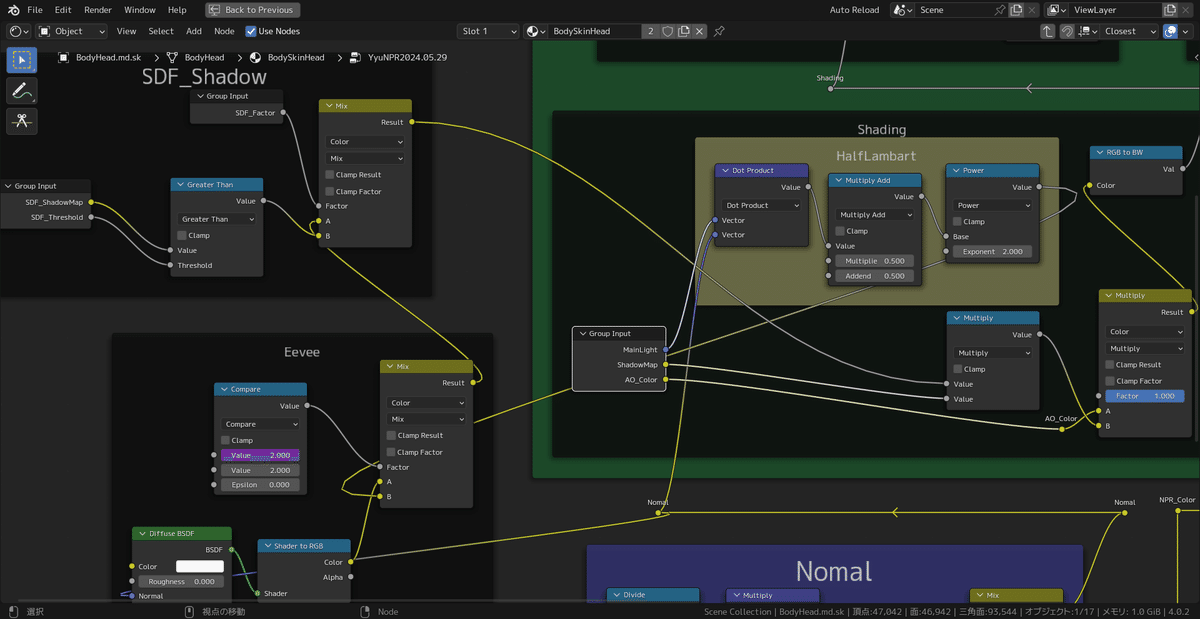Click the white Color swatch on Diffuse BSDF

pos(199,566)
